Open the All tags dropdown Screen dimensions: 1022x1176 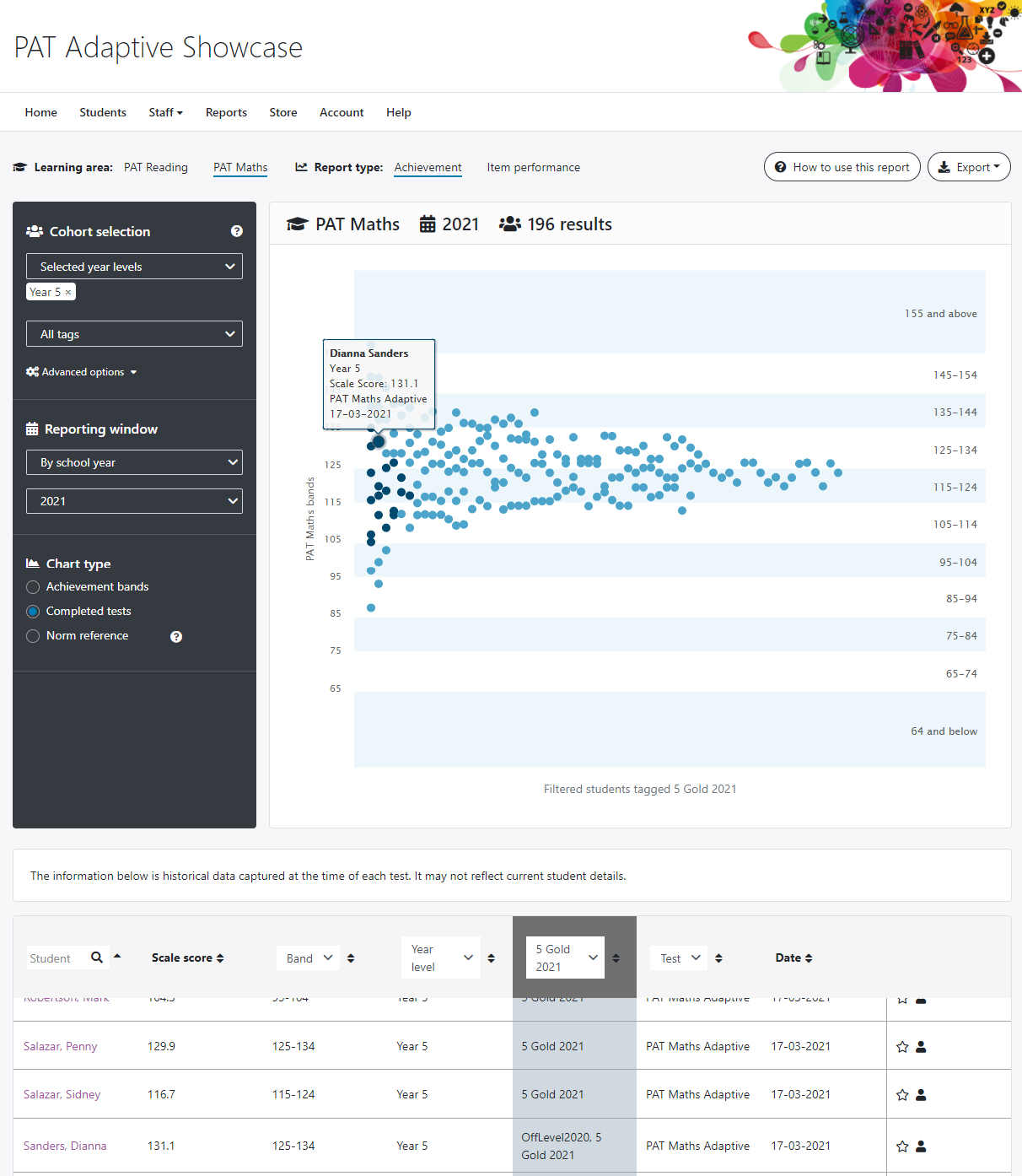134,334
